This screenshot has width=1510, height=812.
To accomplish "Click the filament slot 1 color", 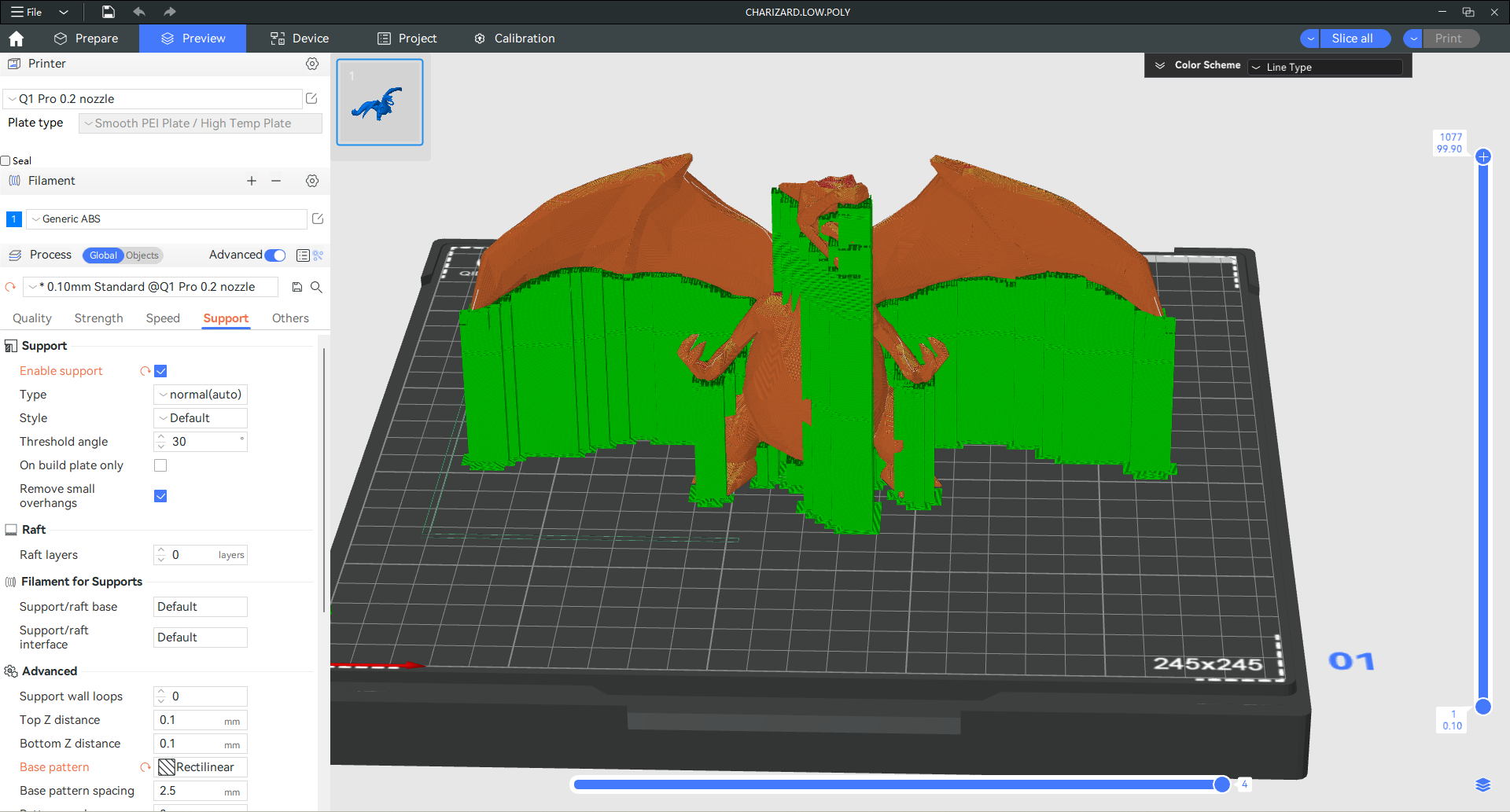I will 14,219.
